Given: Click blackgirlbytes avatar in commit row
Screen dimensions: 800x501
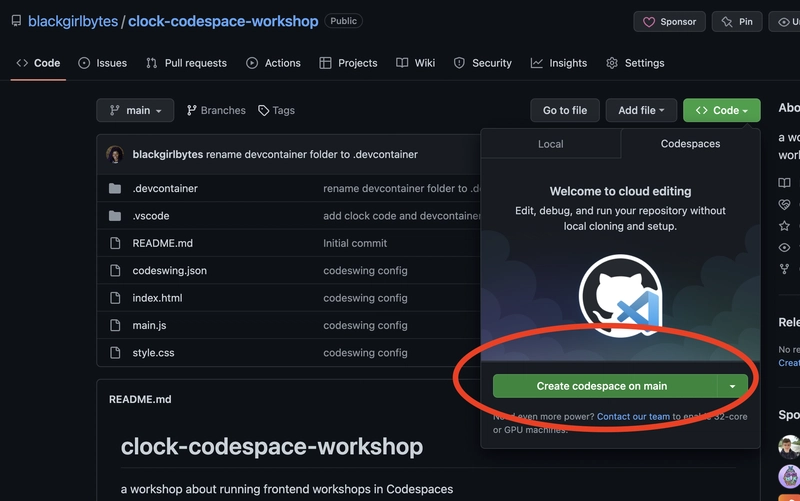Looking at the screenshot, I should (115, 154).
